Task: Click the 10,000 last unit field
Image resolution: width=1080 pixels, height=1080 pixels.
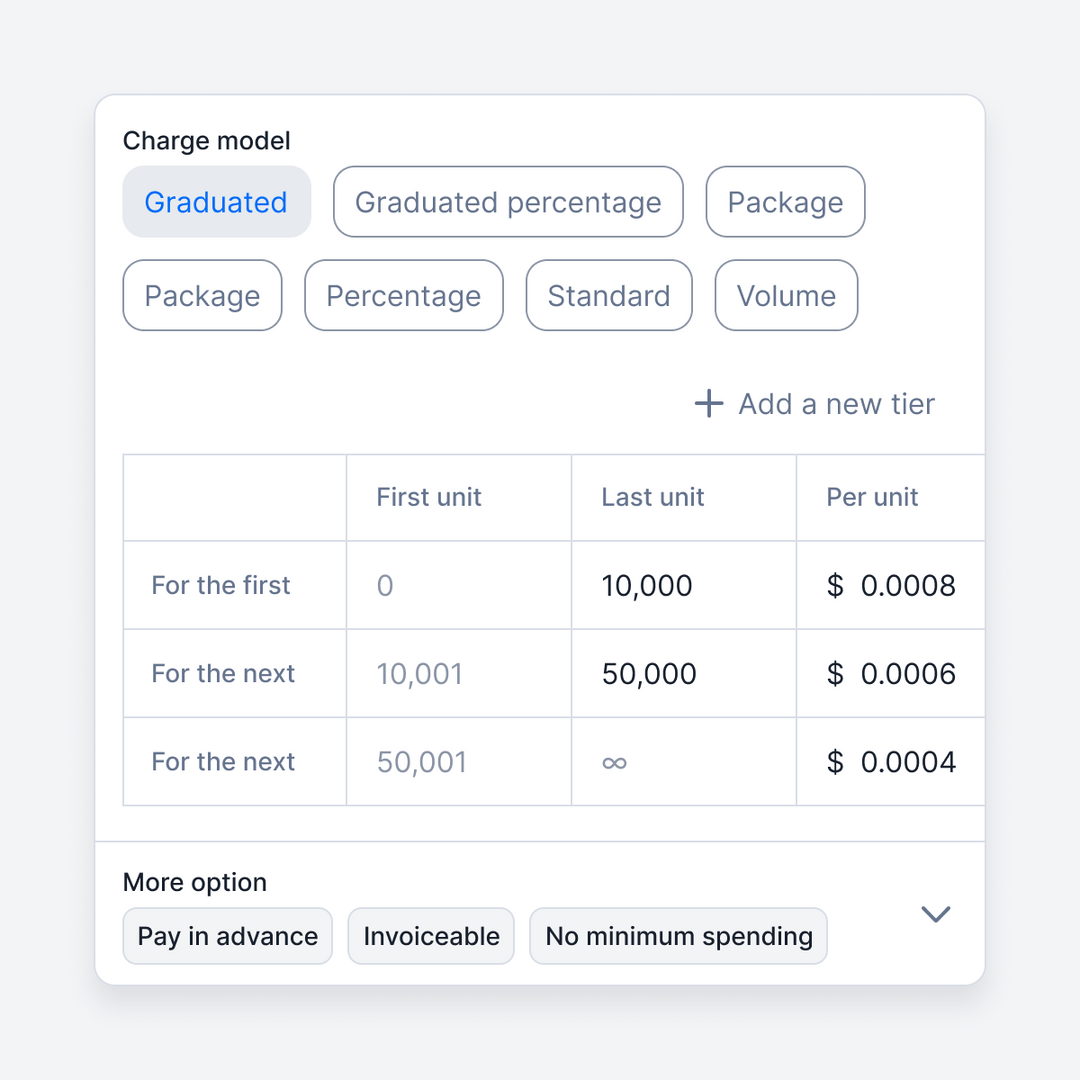Action: pos(647,586)
